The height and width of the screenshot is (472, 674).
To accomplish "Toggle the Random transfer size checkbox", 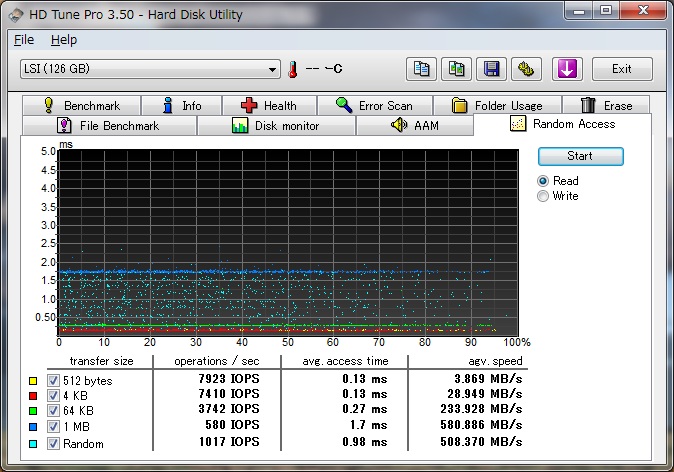I will coord(54,443).
